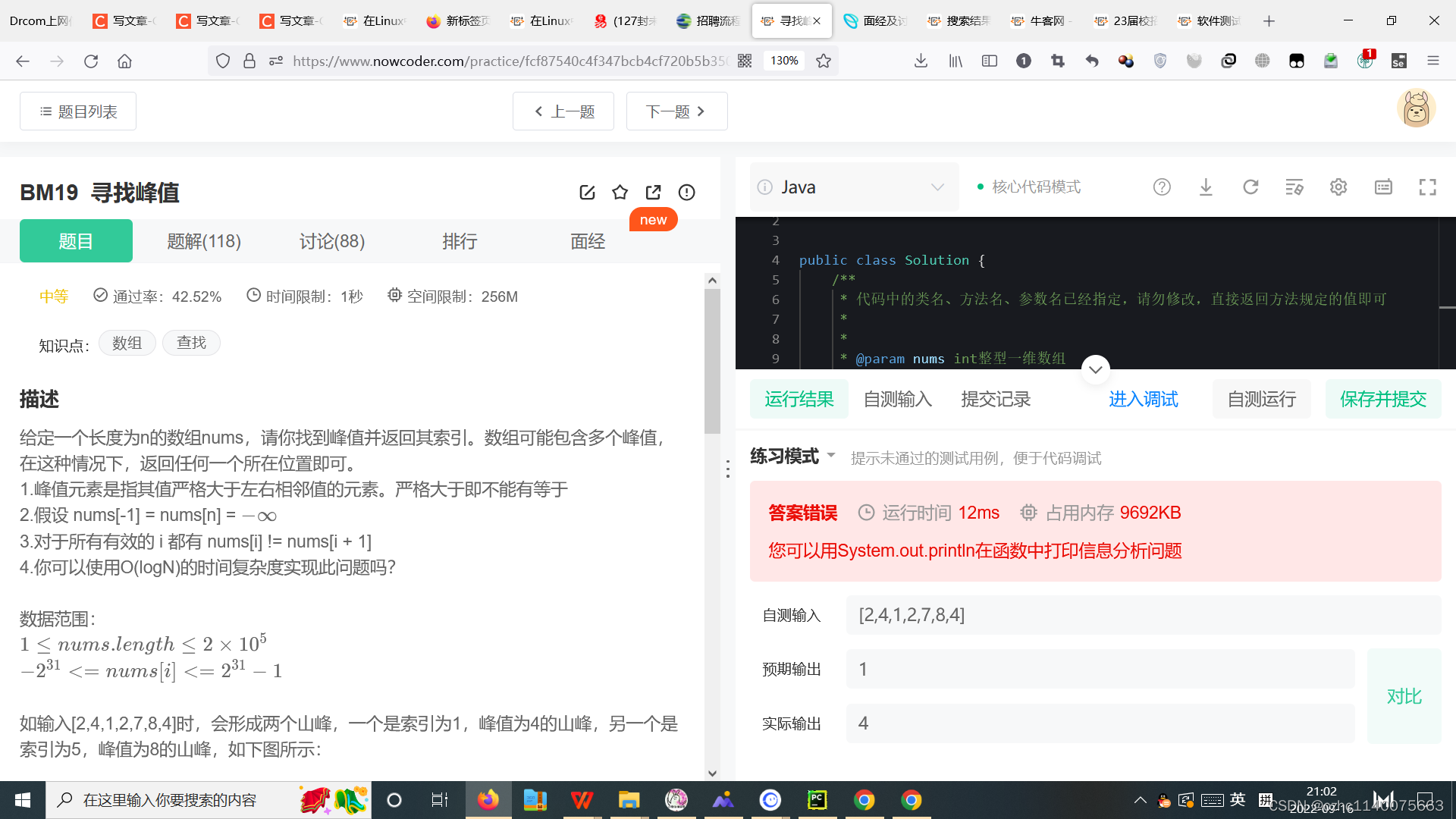Collapse the code editor with chevron
Screen dimensions: 1456x819
tap(1094, 369)
